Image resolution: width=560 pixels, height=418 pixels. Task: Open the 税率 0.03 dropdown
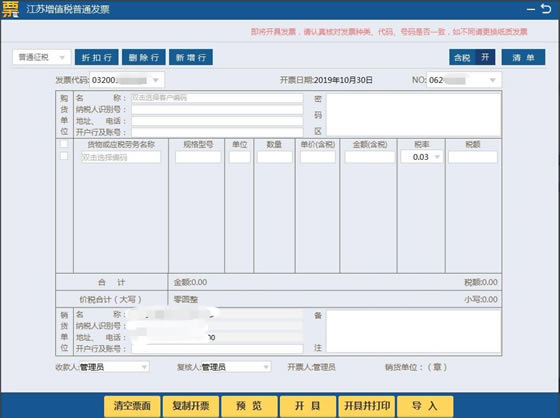pos(421,157)
